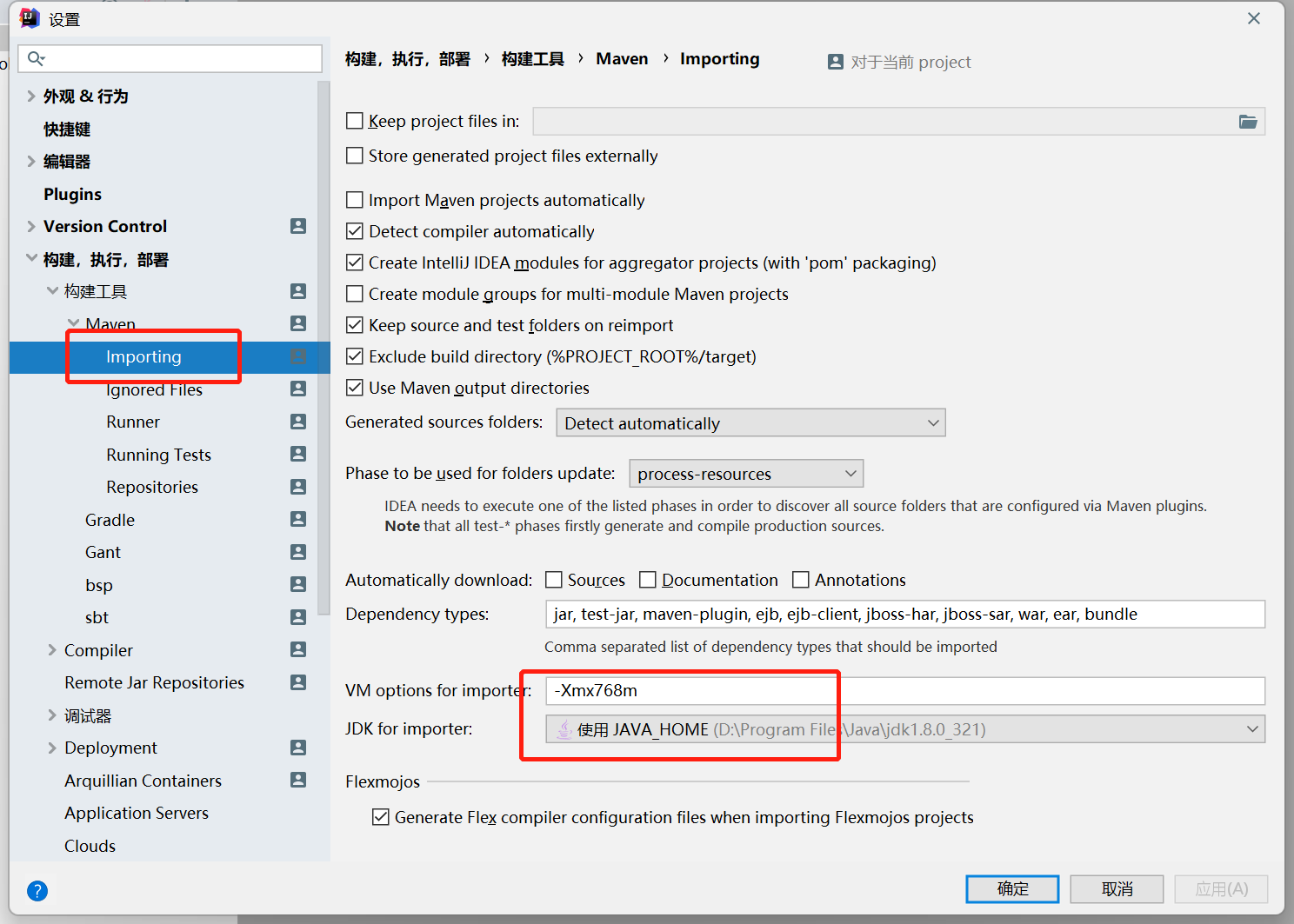Expand Version Control settings group
This screenshot has height=924, width=1294.
tap(31, 226)
